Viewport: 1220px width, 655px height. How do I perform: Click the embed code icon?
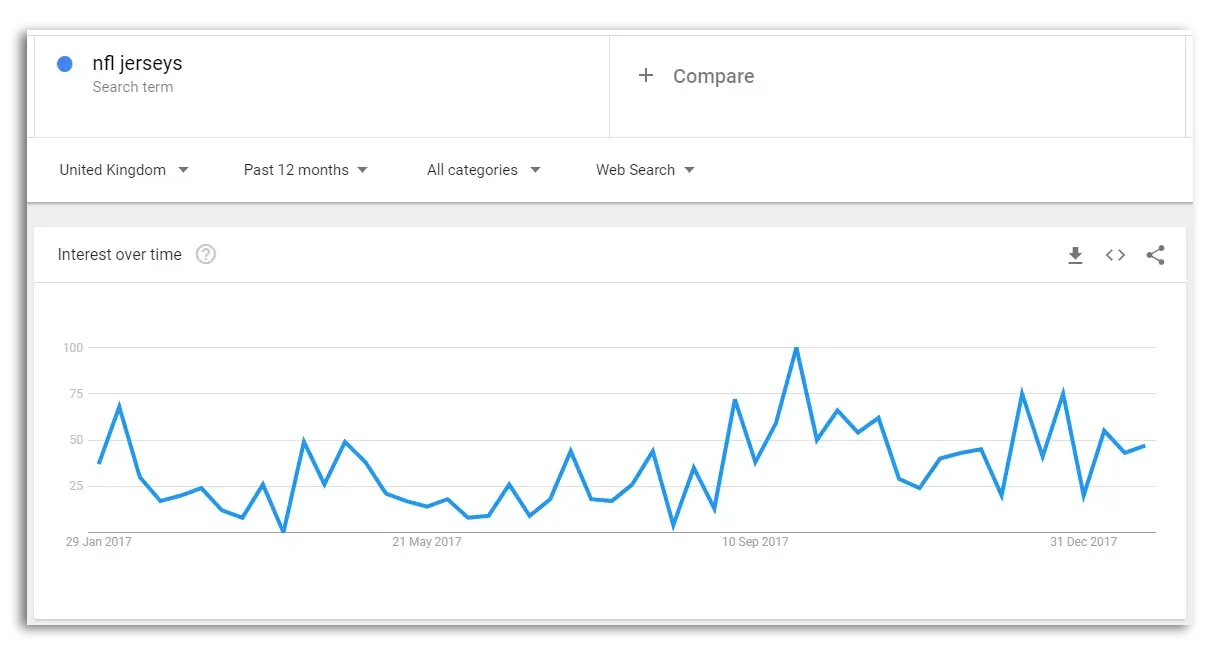pyautogui.click(x=1115, y=255)
